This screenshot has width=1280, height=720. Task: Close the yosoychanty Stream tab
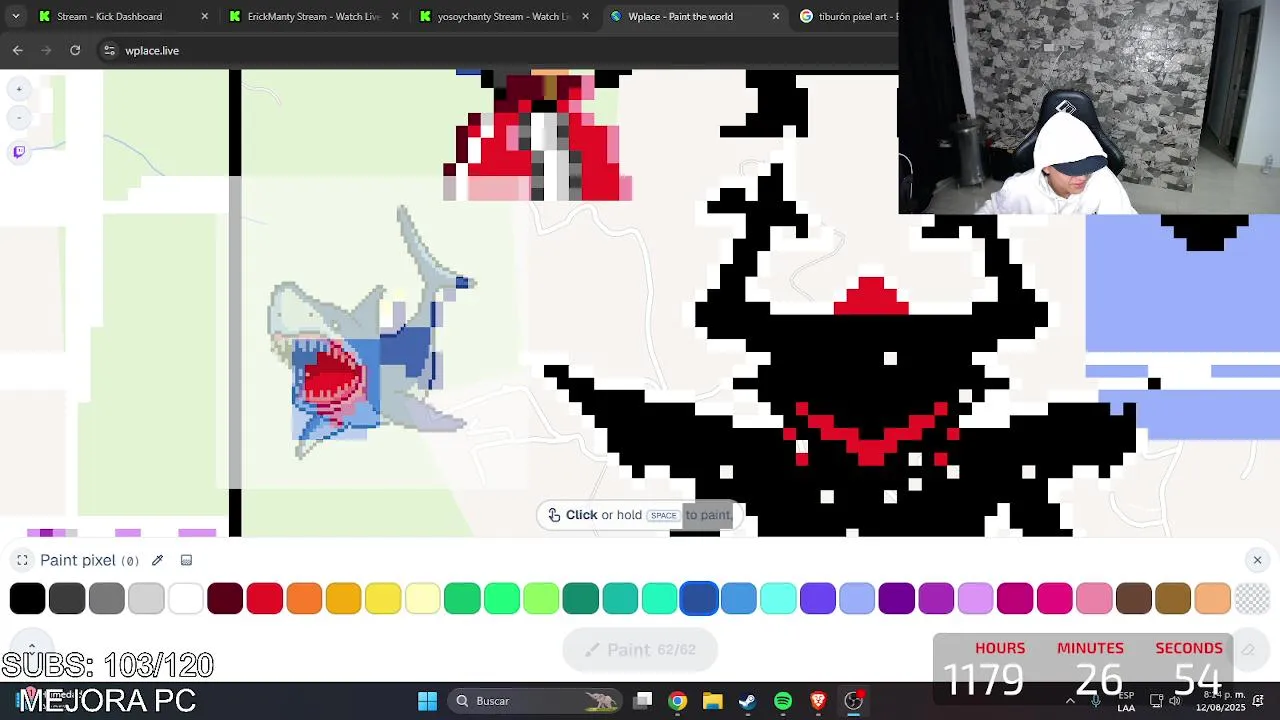(586, 16)
